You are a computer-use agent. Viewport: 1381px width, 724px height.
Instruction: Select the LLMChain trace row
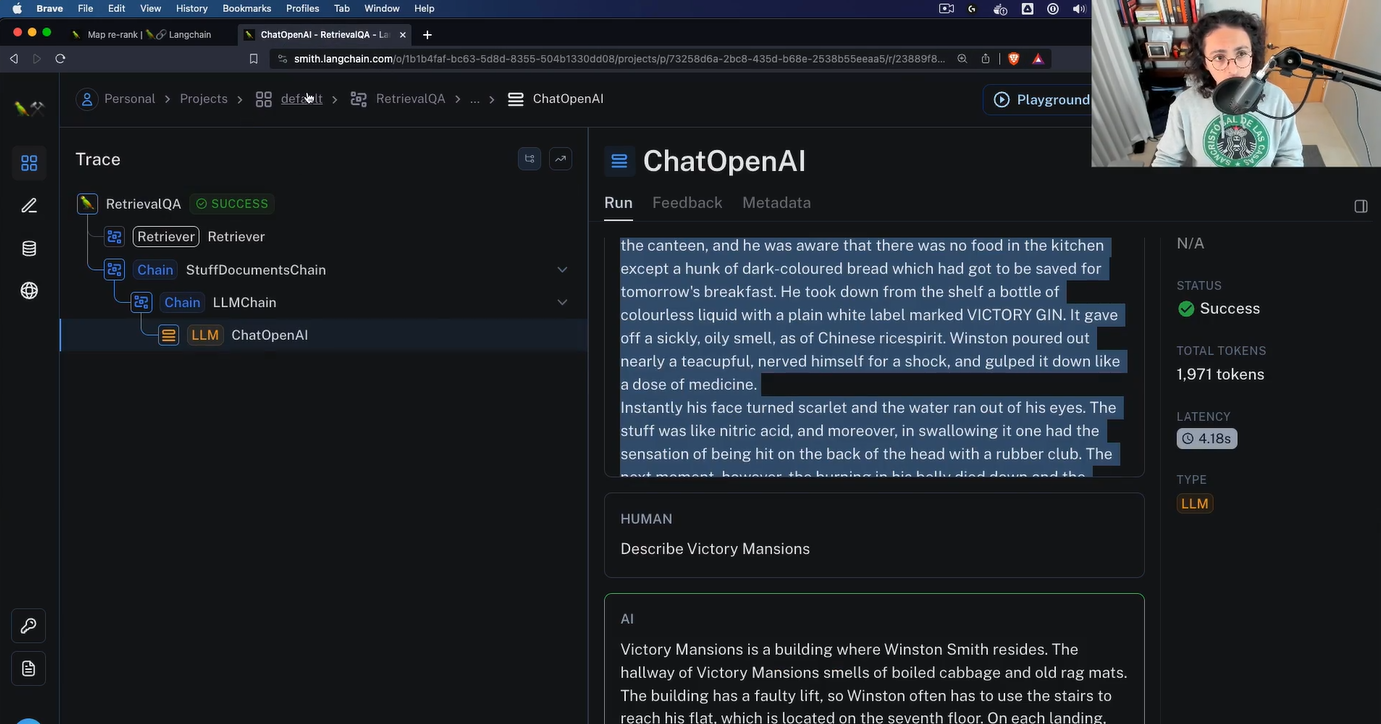(324, 302)
